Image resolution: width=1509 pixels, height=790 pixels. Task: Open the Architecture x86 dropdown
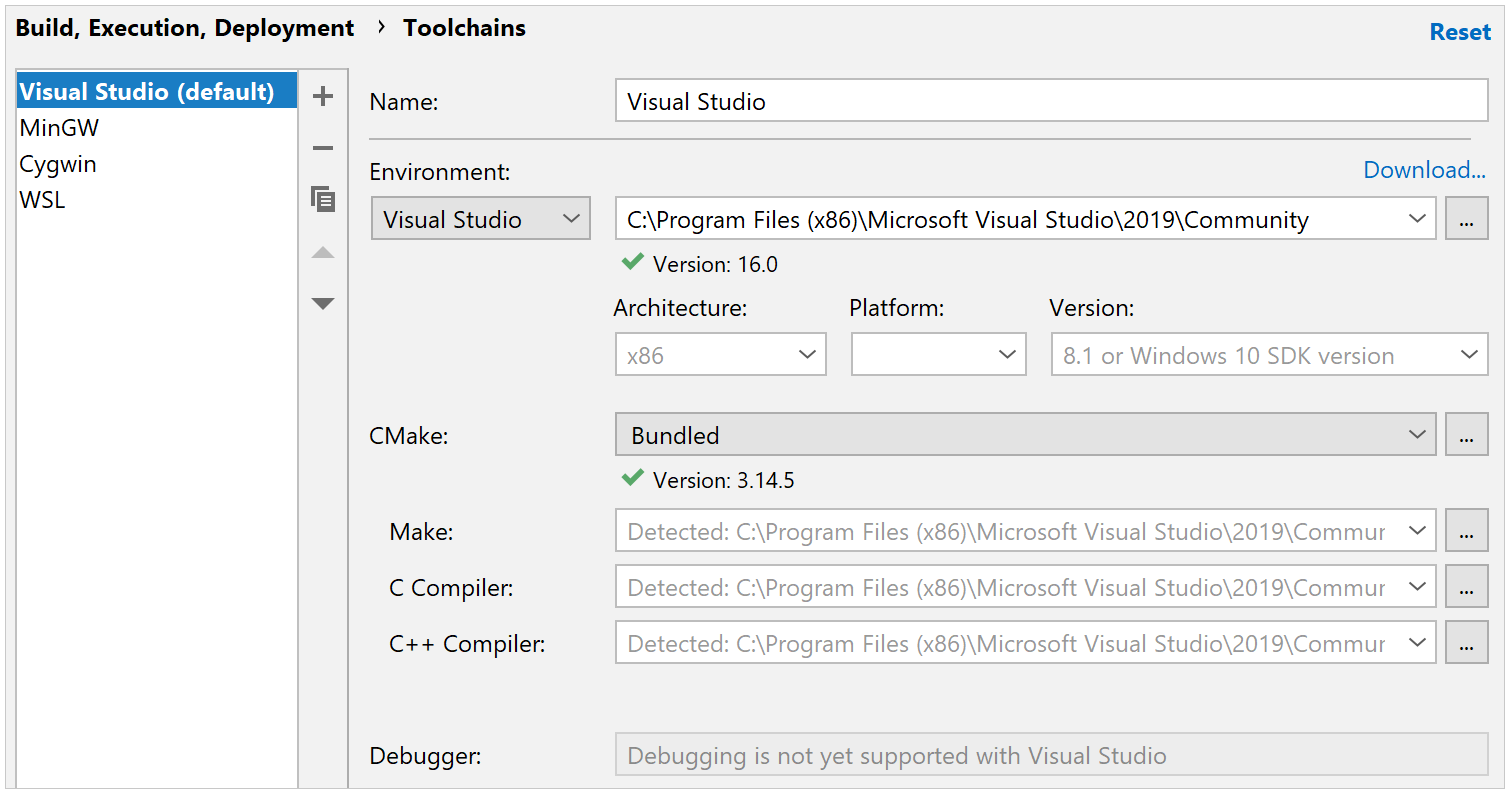tap(721, 355)
